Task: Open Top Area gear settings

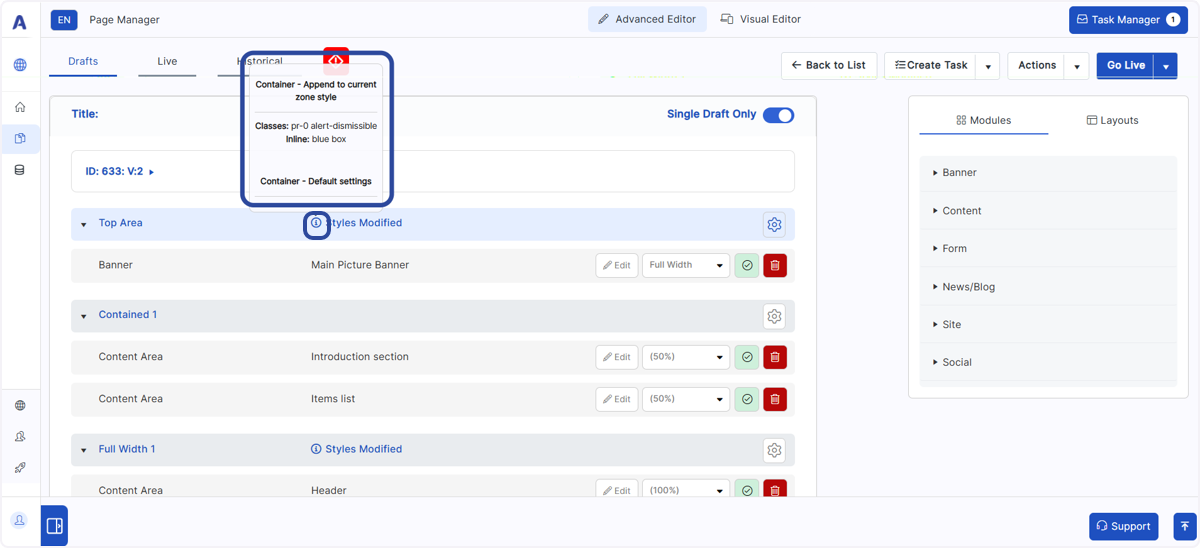Action: [774, 225]
